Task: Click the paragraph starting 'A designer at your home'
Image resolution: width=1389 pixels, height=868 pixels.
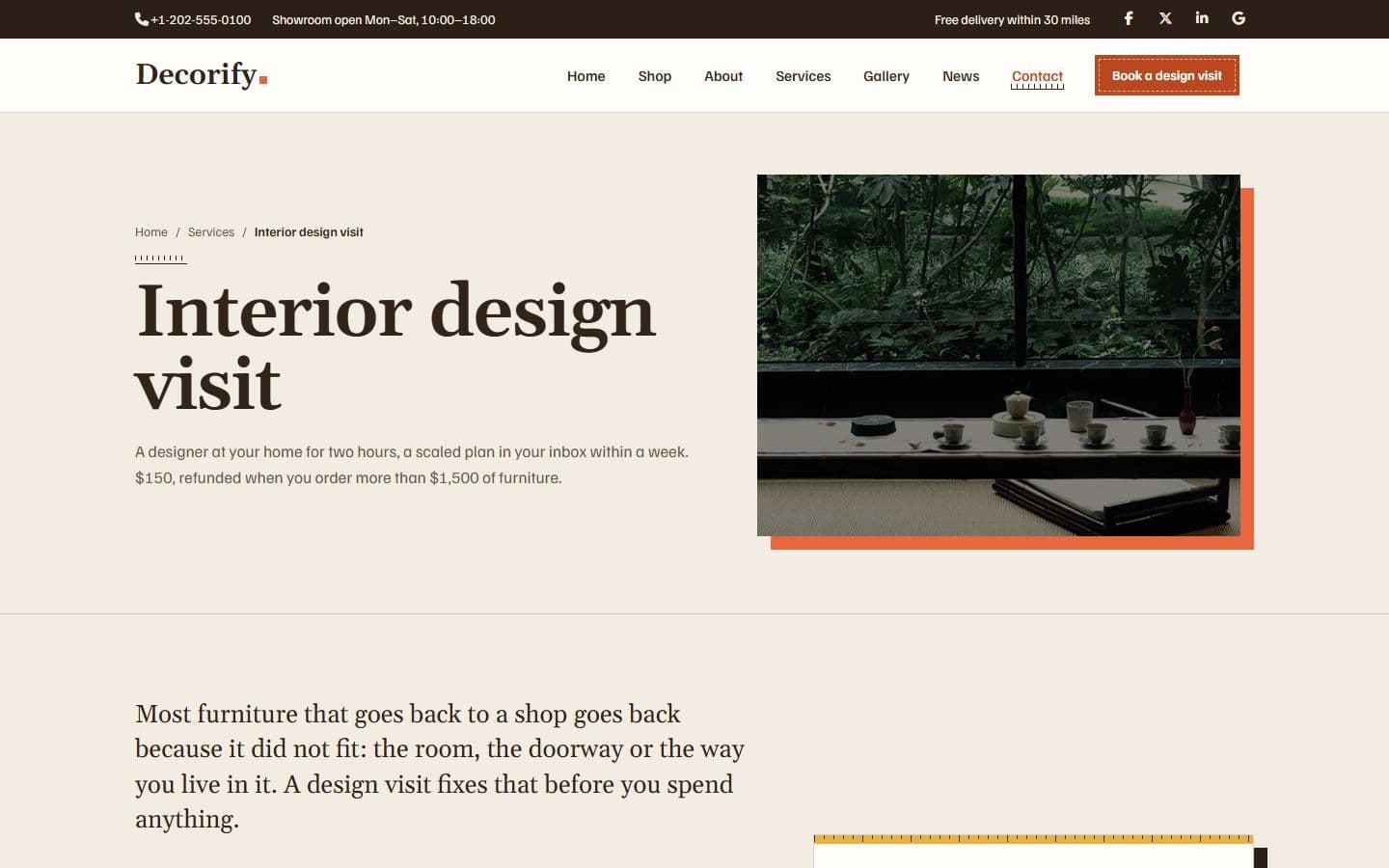Action: (412, 465)
